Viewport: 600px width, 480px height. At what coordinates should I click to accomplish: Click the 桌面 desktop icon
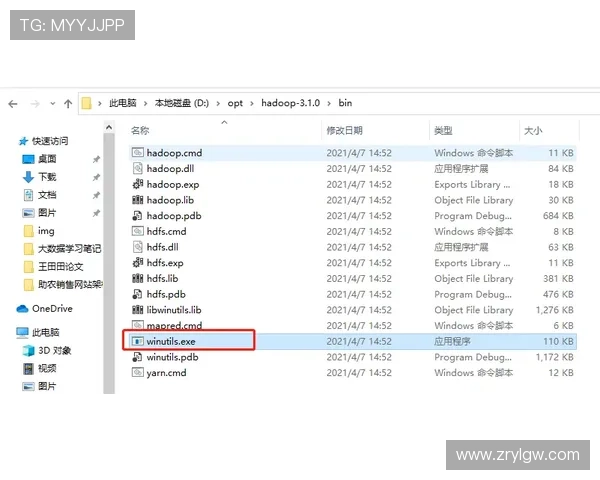click(28, 159)
